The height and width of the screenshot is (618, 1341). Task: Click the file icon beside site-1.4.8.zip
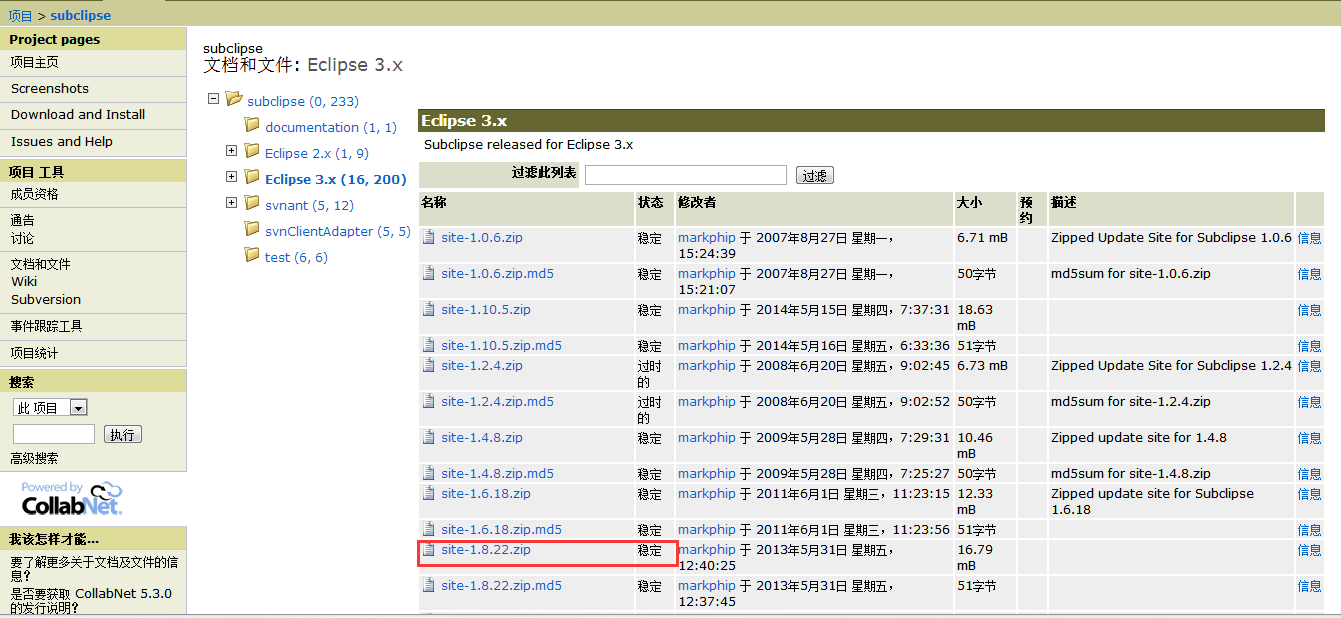[x=429, y=438]
